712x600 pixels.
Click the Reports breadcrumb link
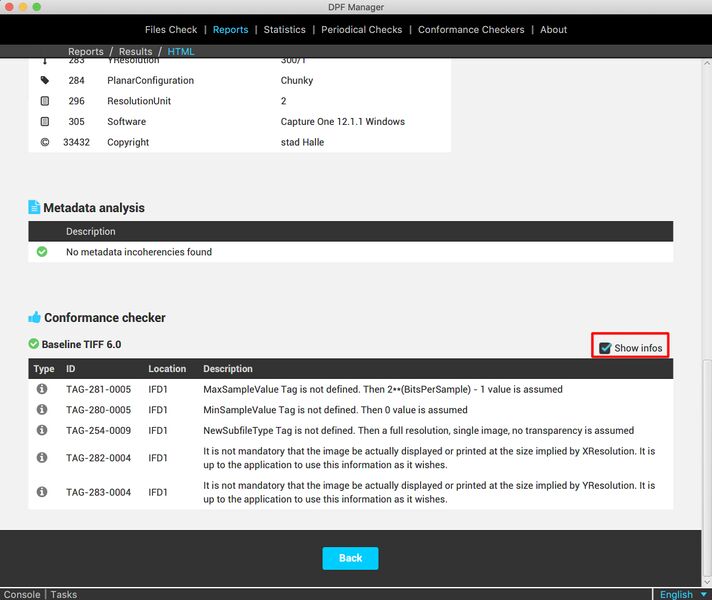tap(85, 51)
